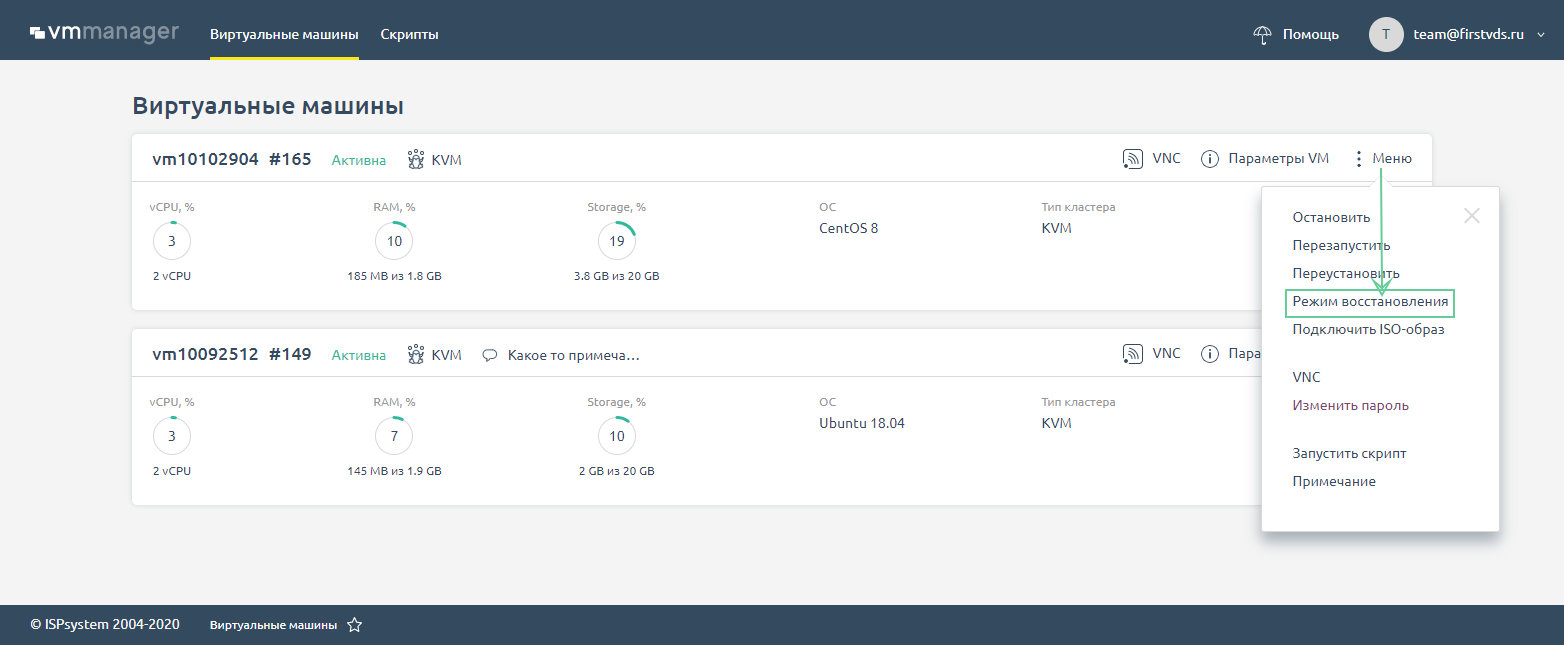Click the info icon on vm10092512 row
The image size is (1564, 645).
click(1209, 354)
